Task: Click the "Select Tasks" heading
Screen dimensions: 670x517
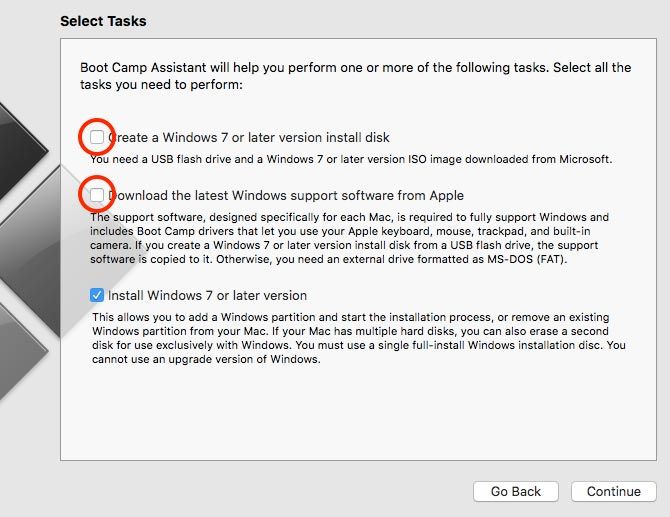Action: coord(103,21)
